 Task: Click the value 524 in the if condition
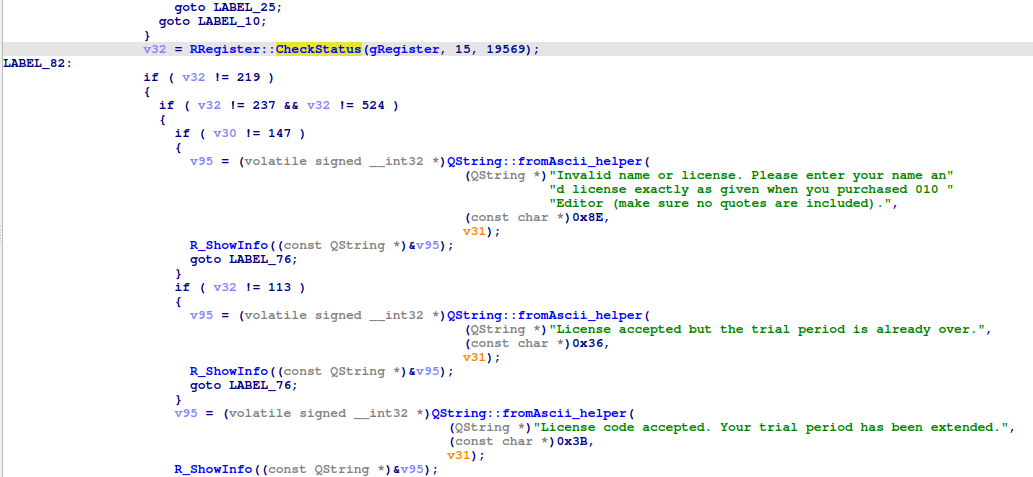click(373, 105)
